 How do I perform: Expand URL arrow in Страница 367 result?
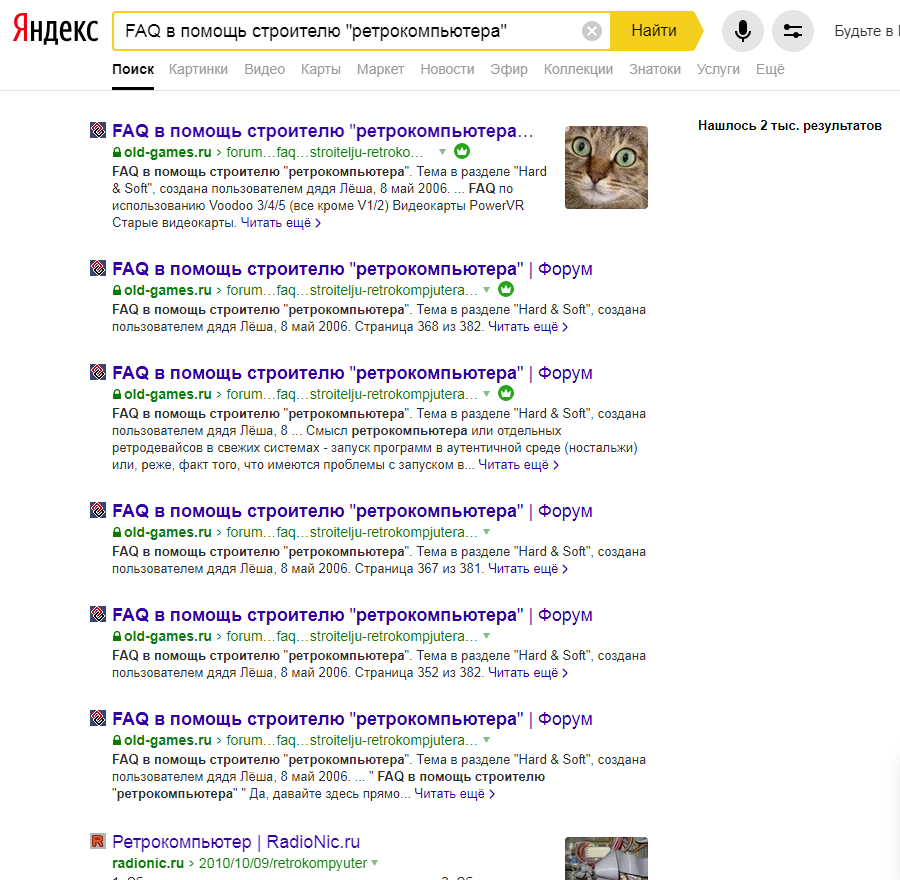(x=486, y=532)
